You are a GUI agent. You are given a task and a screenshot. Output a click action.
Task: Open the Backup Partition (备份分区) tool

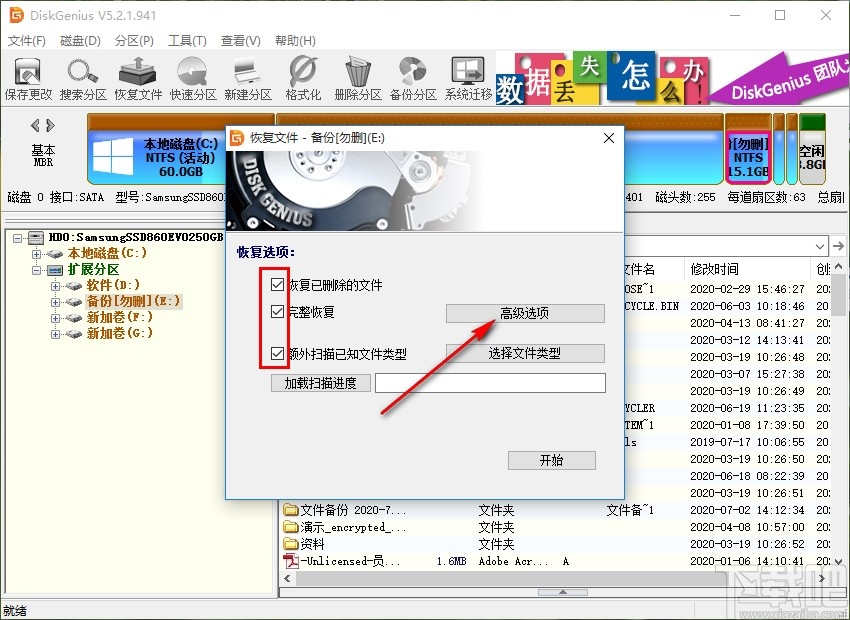[413, 79]
